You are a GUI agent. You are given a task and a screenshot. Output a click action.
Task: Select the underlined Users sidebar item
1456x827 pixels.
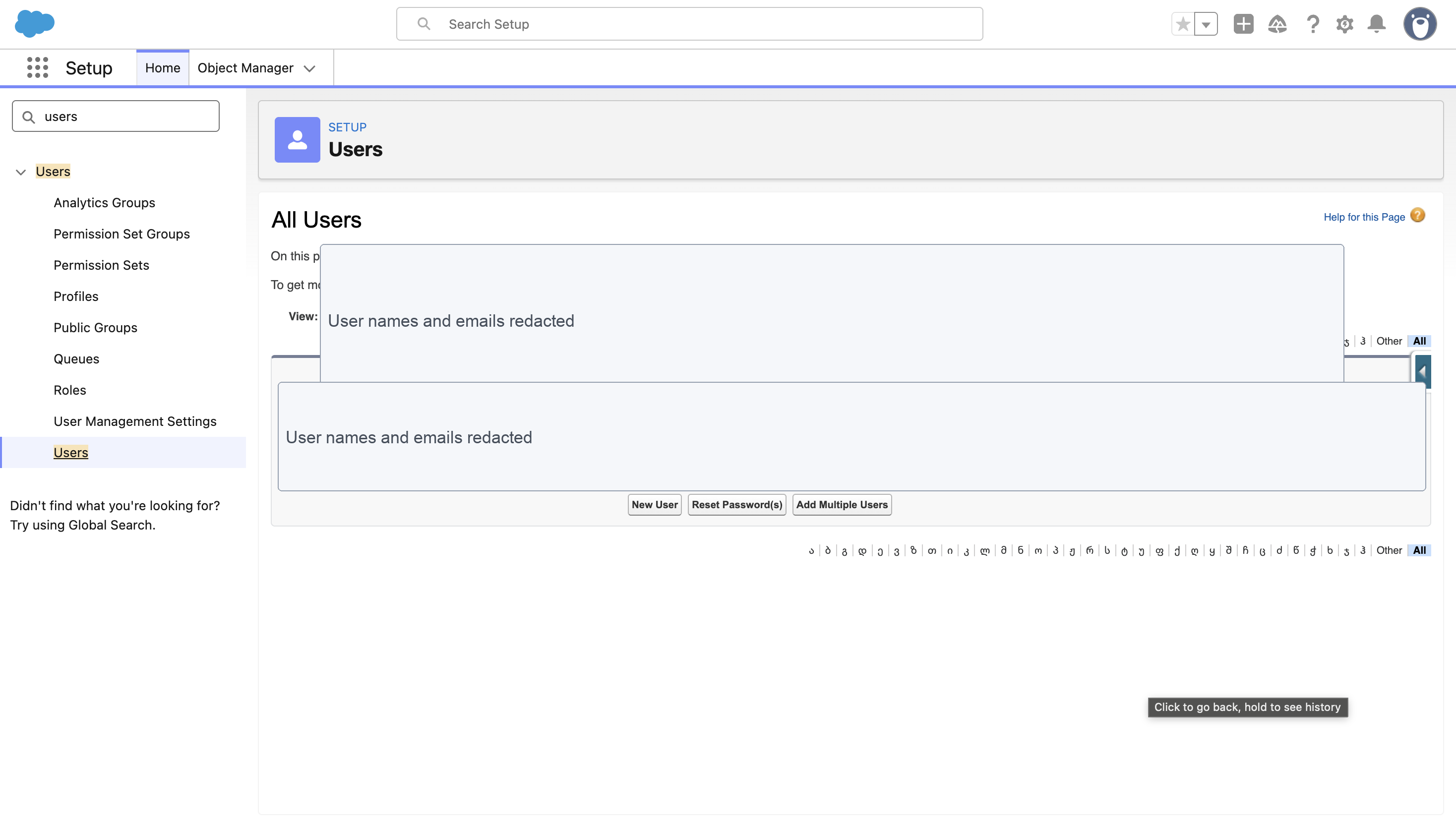[70, 452]
